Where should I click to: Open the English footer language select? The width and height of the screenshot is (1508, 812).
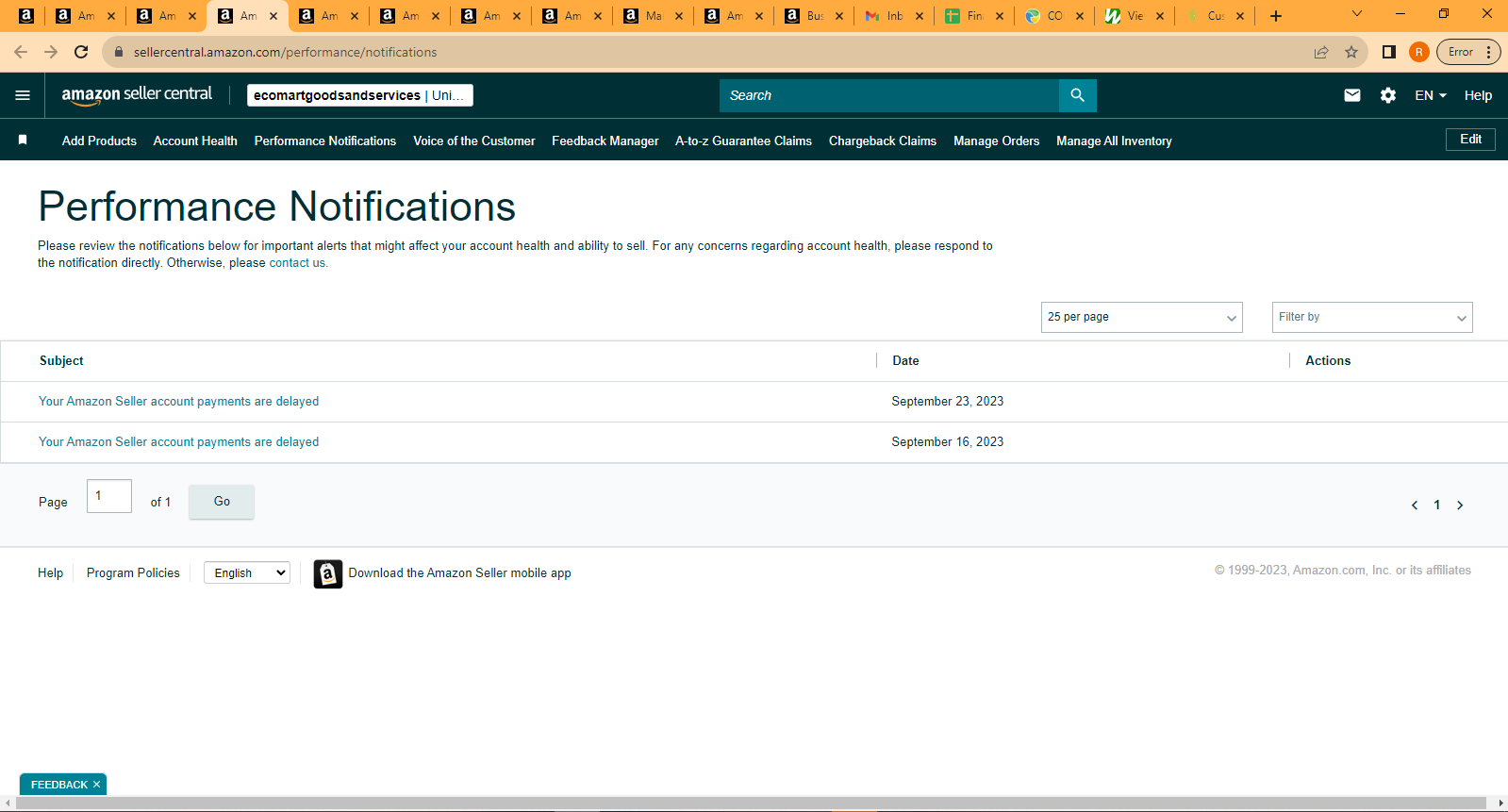click(247, 572)
